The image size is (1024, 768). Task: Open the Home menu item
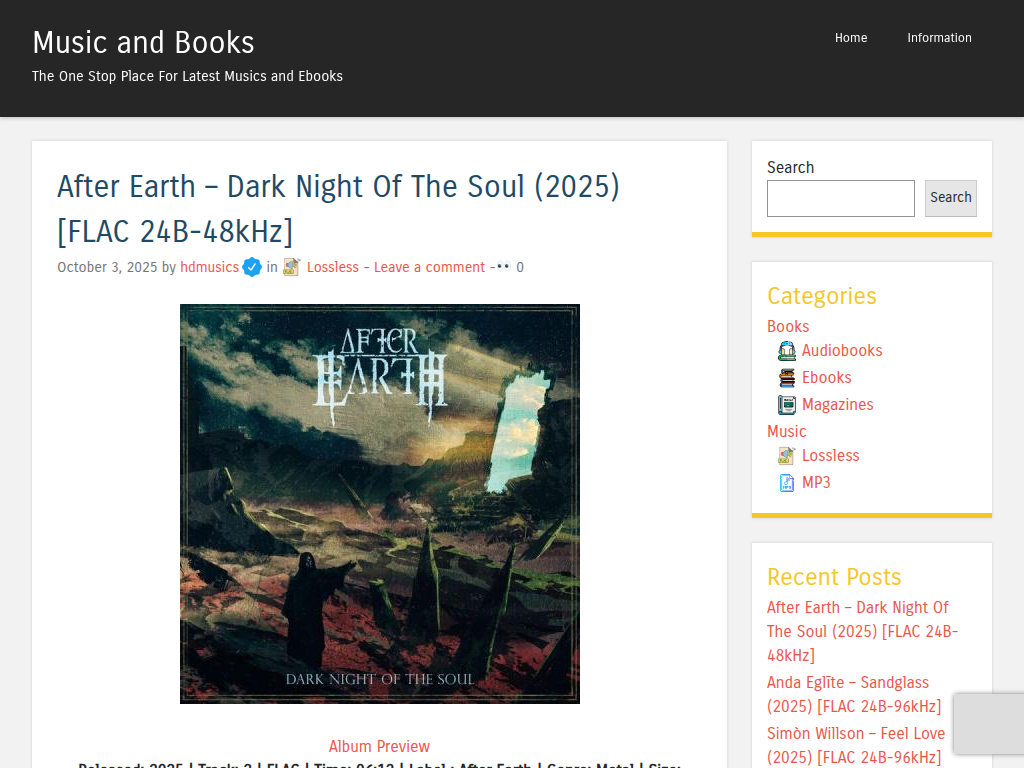tap(851, 38)
